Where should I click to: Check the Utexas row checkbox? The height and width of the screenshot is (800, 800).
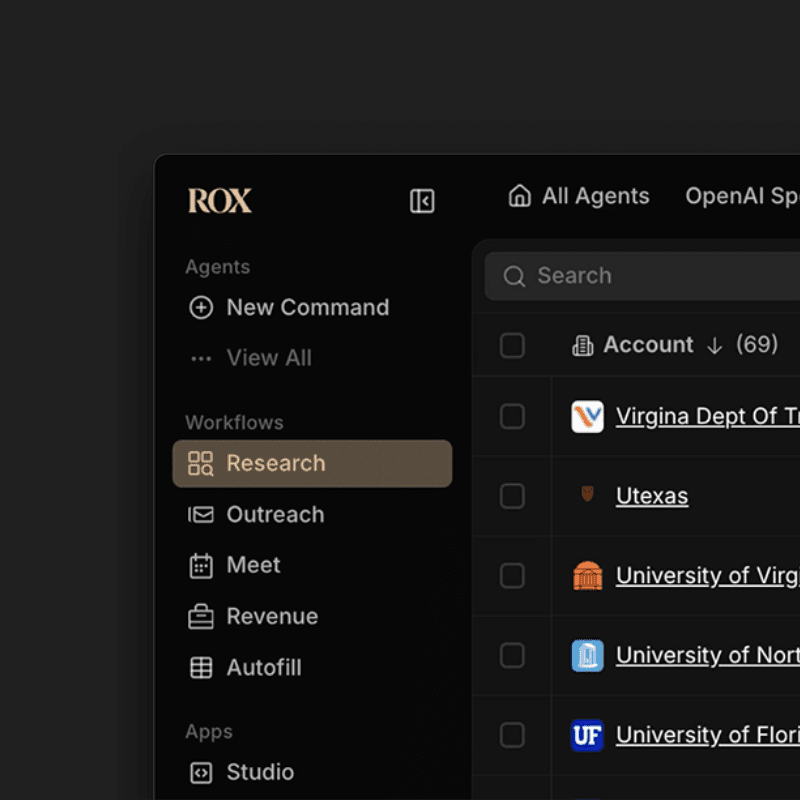512,496
